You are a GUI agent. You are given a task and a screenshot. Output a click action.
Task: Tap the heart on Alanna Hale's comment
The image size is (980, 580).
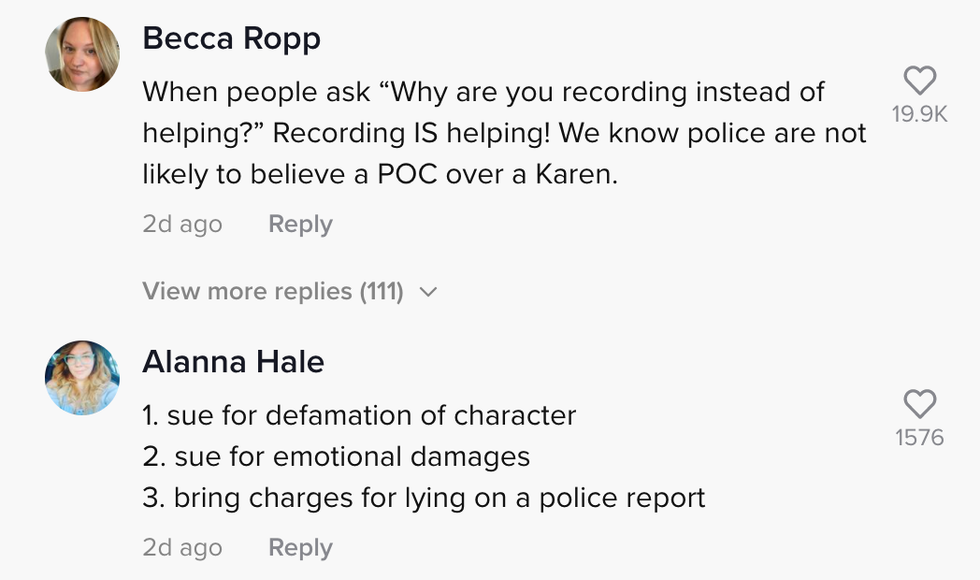coord(919,404)
